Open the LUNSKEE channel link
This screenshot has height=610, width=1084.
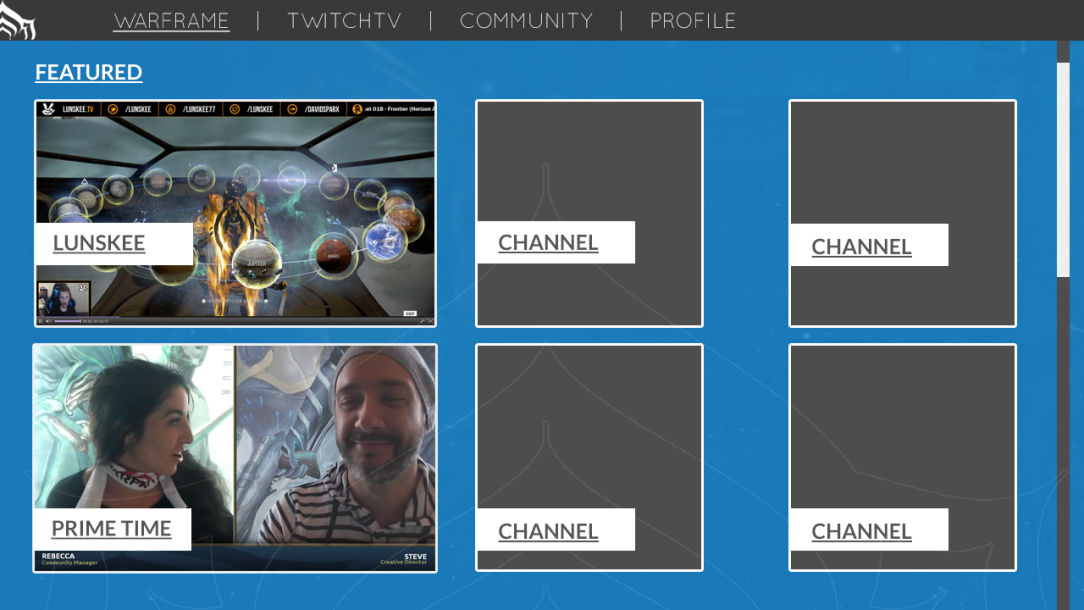(x=99, y=243)
